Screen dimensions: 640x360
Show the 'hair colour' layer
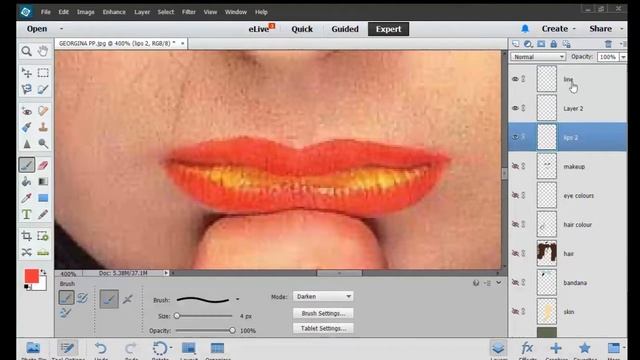click(x=515, y=224)
